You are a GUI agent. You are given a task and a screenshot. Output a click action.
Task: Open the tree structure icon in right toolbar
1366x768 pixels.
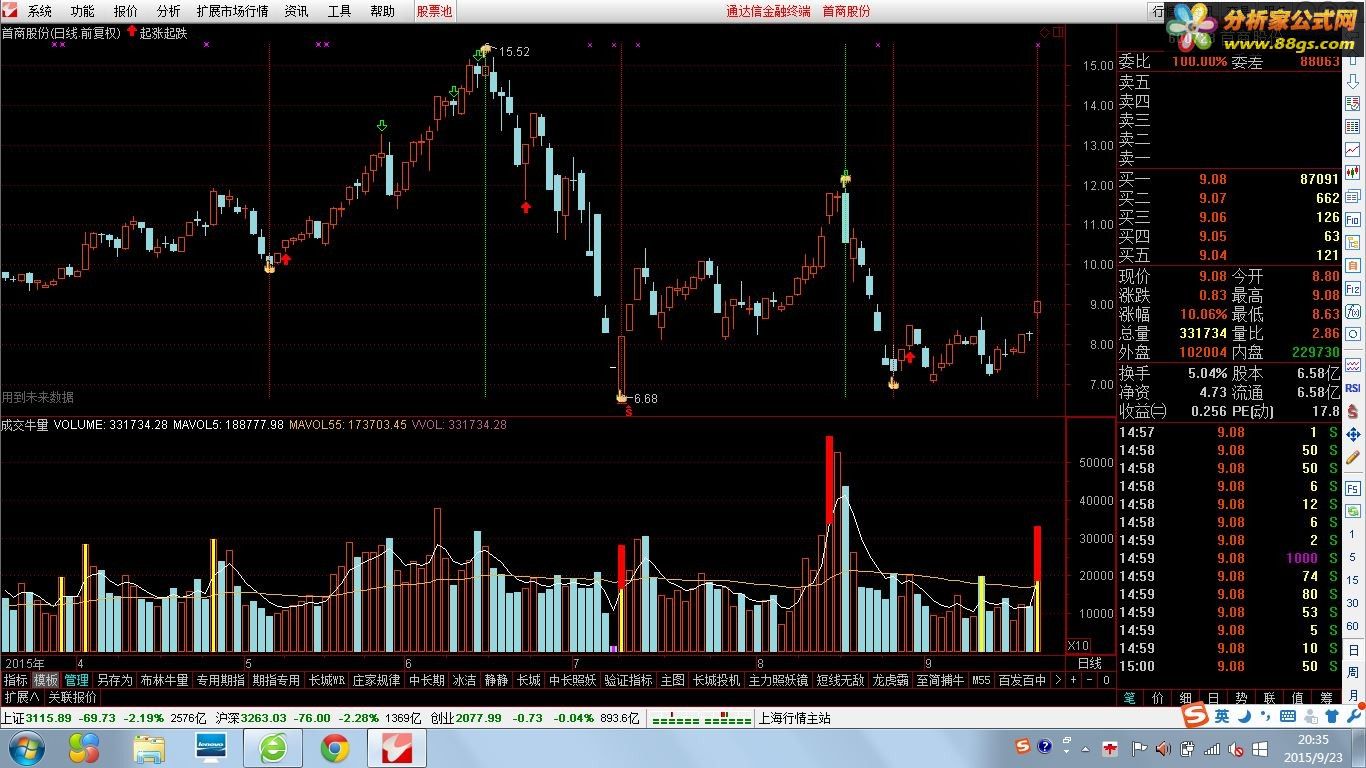pyautogui.click(x=1353, y=242)
